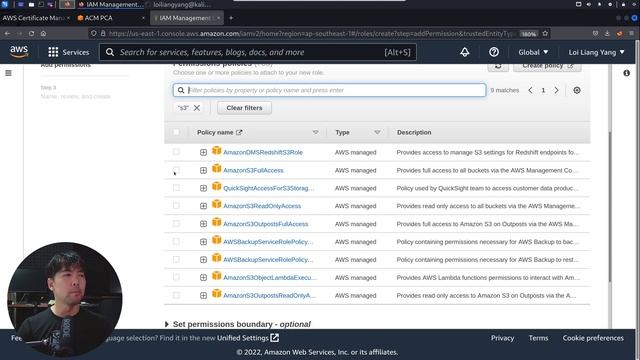
Task: Click the AmazonS3FullAccess policy cube icon
Action: (217, 169)
